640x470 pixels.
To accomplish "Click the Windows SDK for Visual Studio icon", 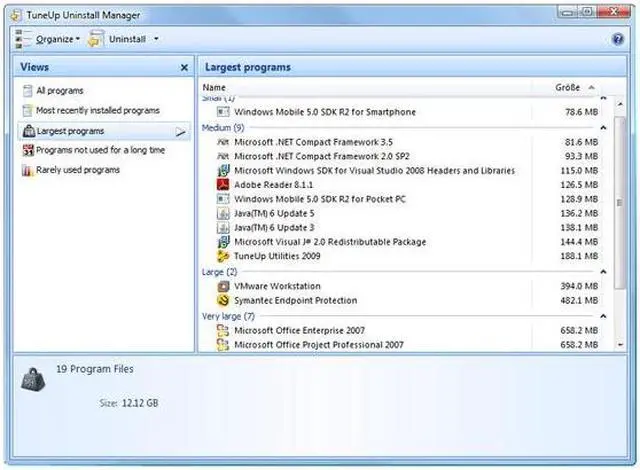I will [x=223, y=171].
